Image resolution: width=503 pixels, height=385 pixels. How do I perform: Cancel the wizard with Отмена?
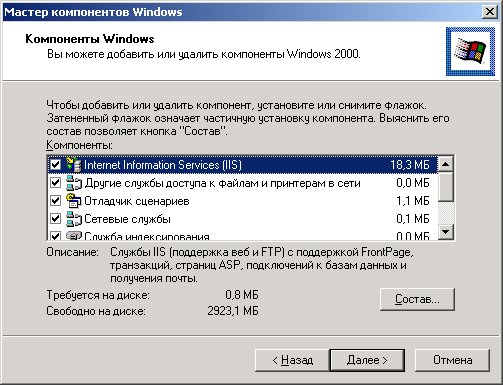click(x=452, y=360)
